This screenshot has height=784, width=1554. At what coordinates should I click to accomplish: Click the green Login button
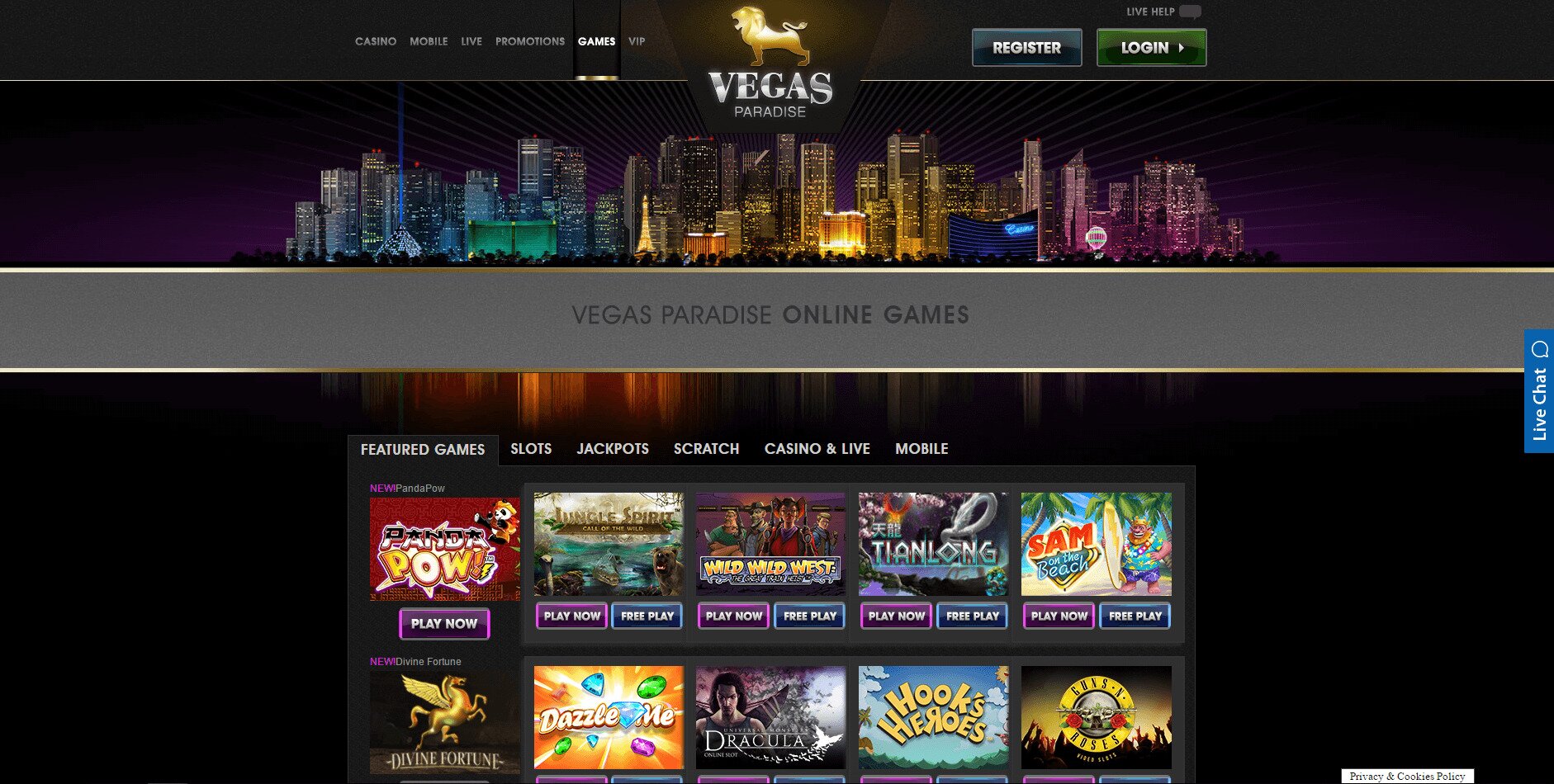click(1151, 47)
